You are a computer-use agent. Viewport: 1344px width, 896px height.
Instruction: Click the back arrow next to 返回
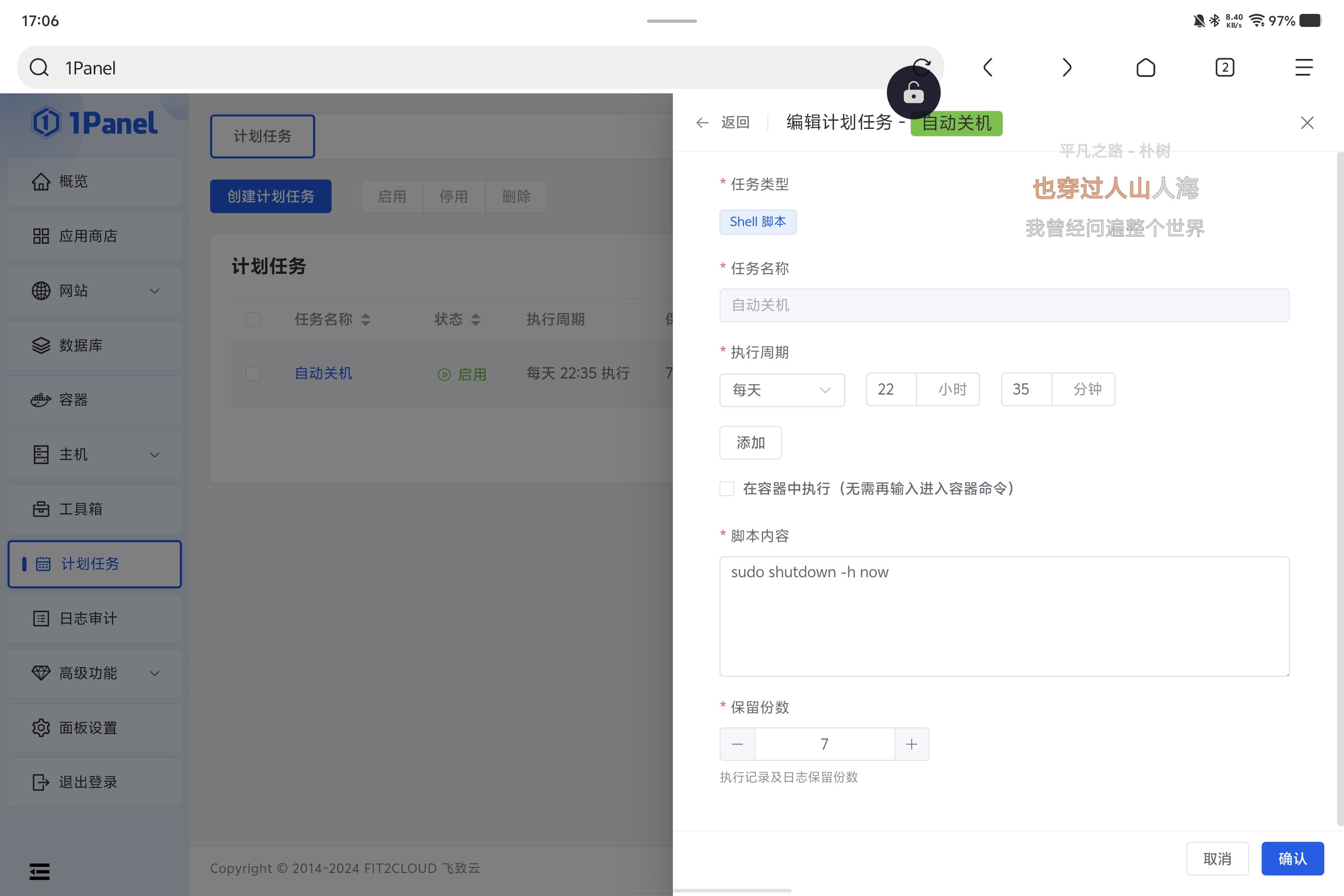[702, 123]
